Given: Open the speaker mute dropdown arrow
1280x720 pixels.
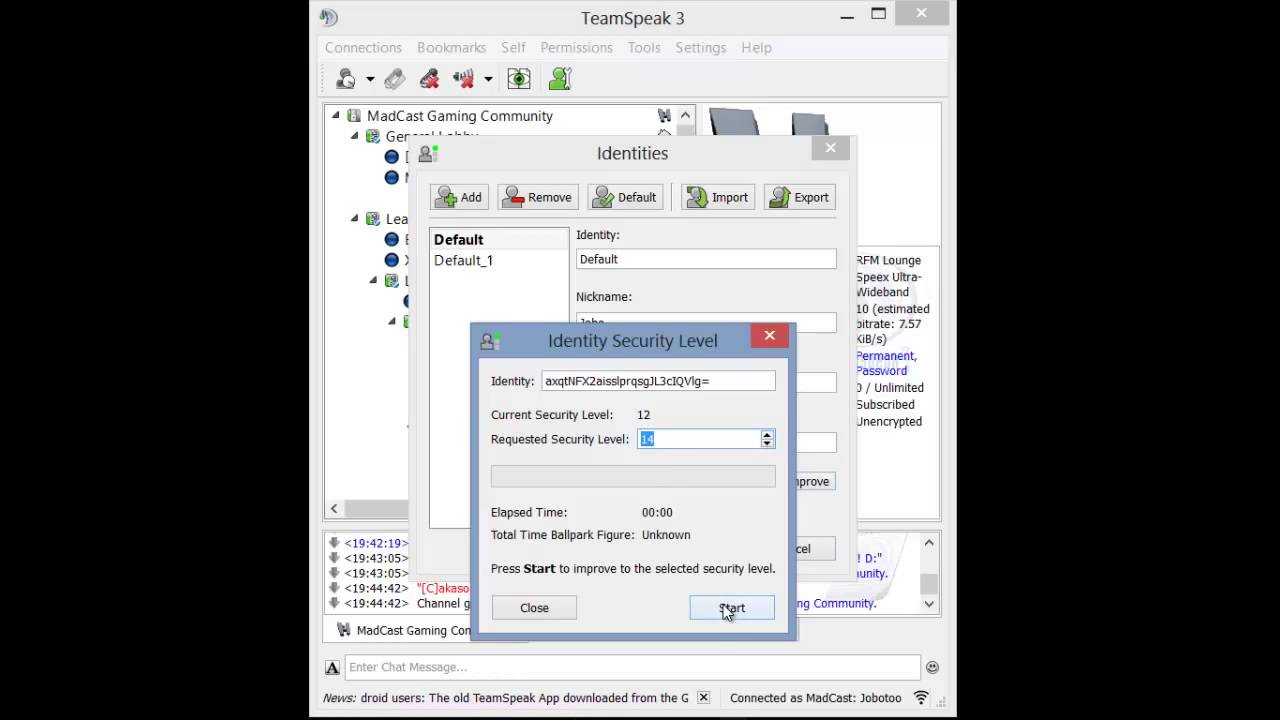Looking at the screenshot, I should tap(488, 79).
